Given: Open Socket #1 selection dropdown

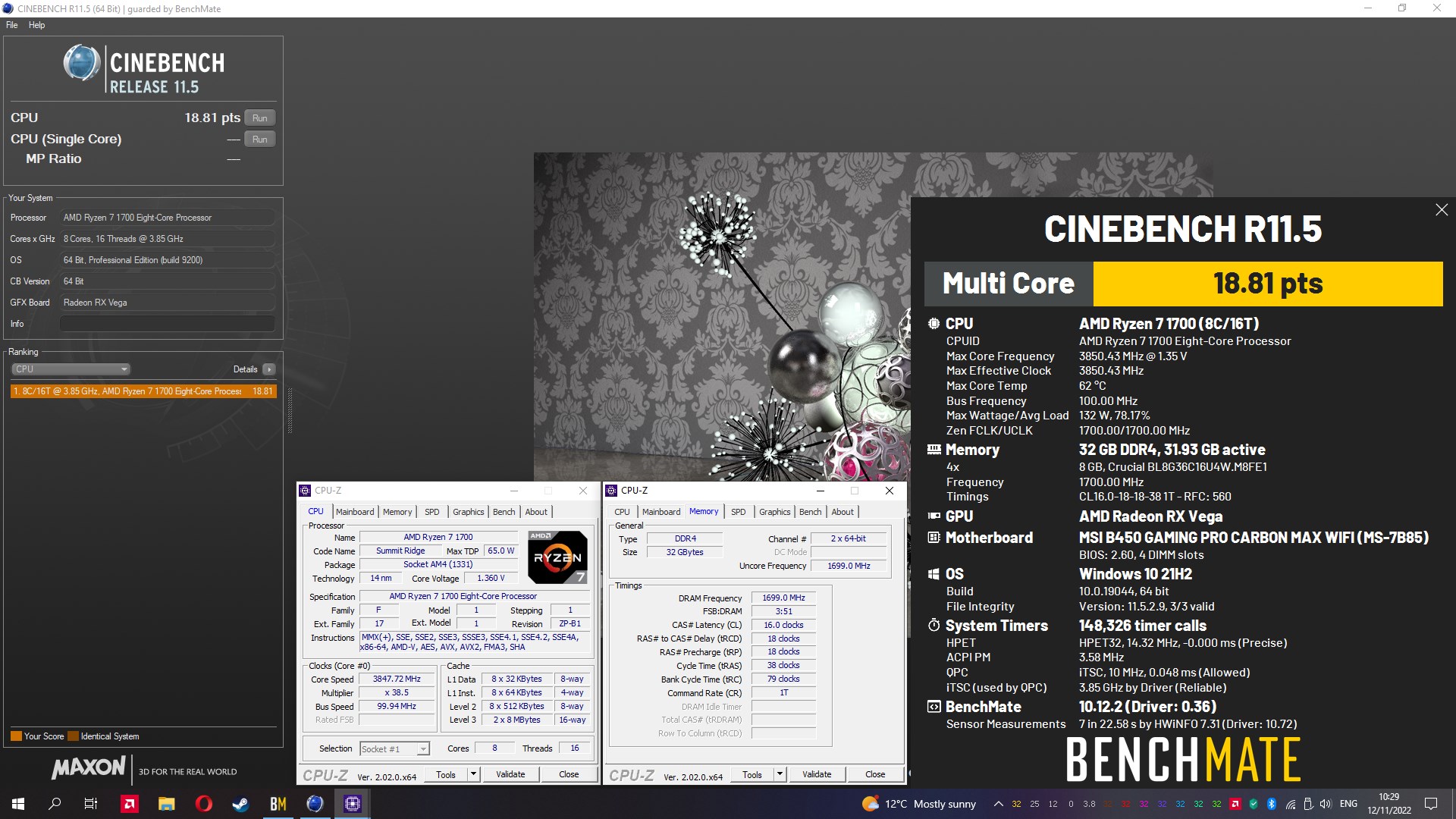Looking at the screenshot, I should pyautogui.click(x=394, y=749).
